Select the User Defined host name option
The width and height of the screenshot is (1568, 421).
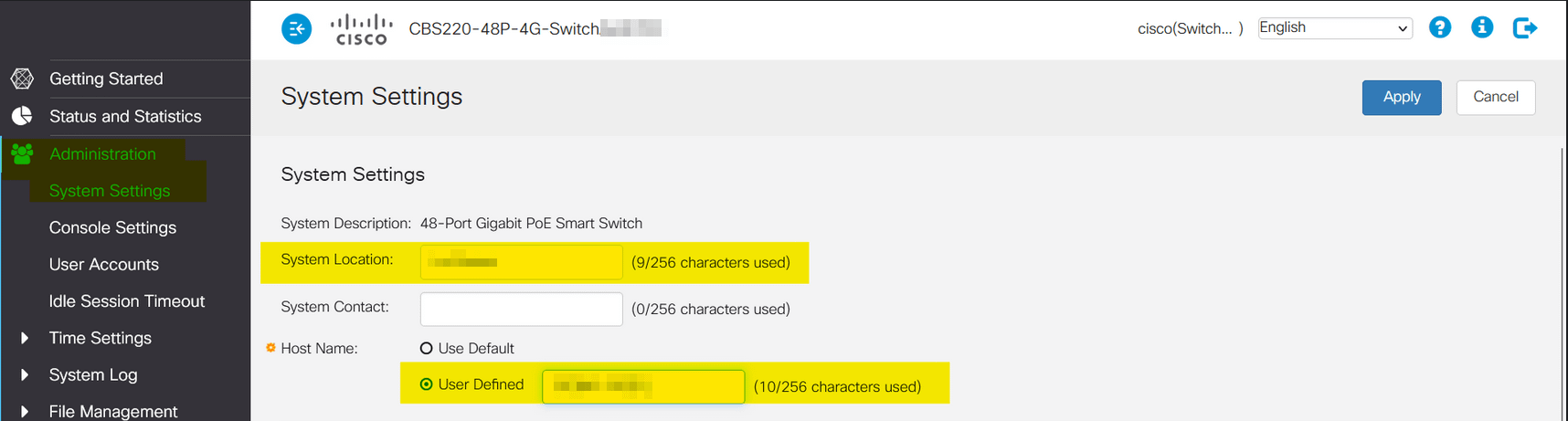(426, 384)
